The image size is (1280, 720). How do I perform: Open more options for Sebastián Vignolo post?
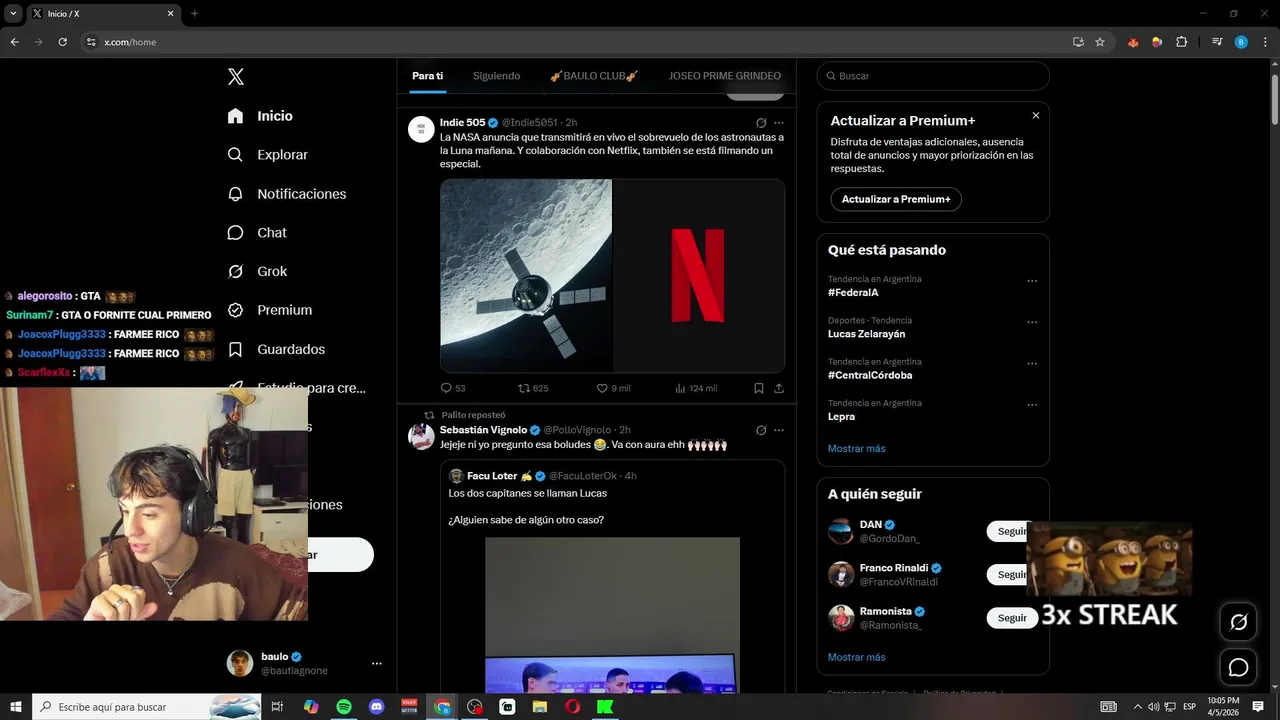pos(779,430)
